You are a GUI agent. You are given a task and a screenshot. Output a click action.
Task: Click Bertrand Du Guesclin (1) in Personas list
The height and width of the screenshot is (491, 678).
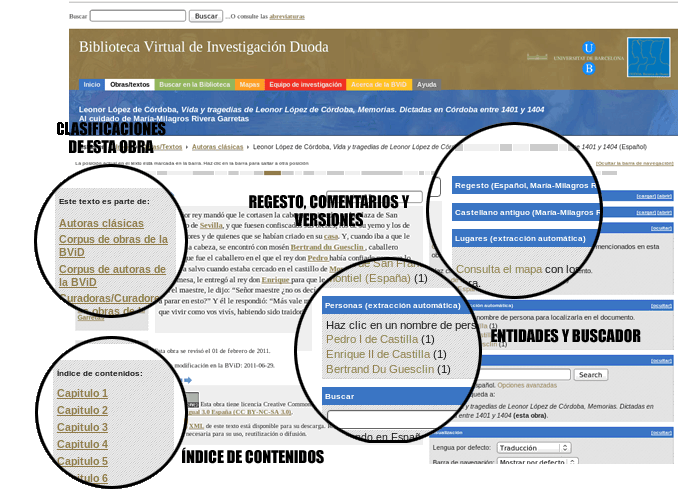point(388,369)
